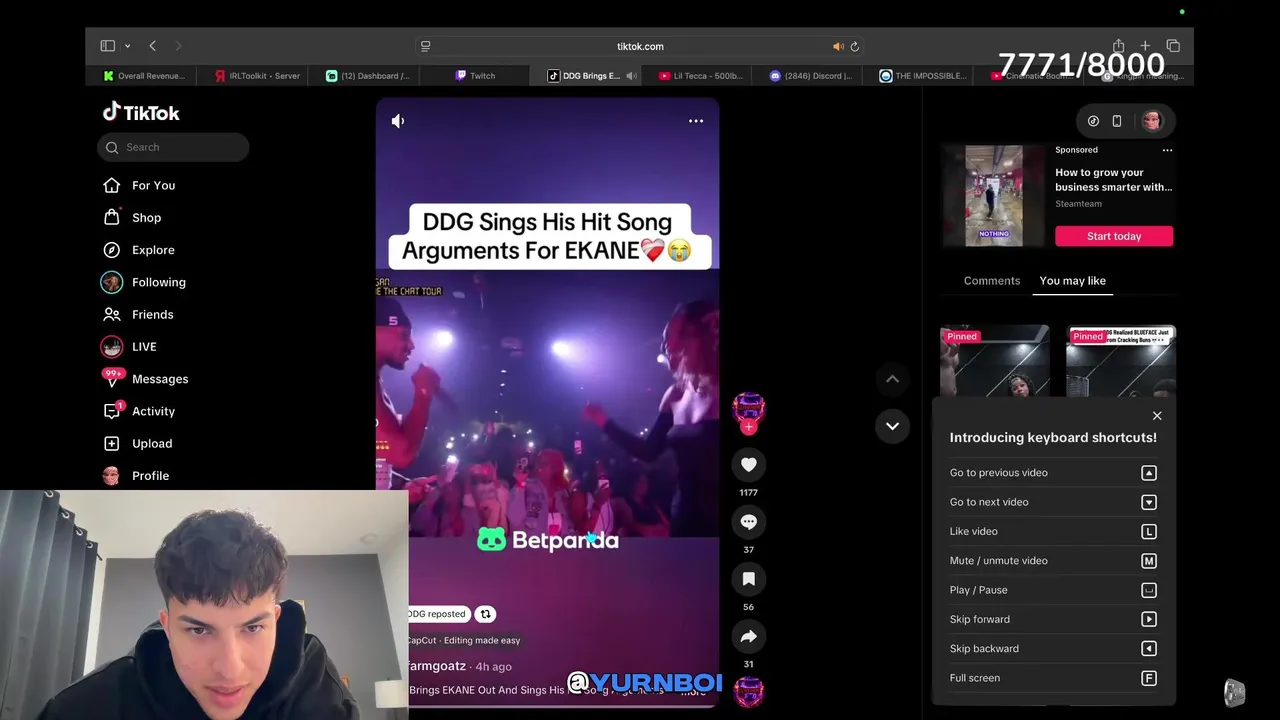
Task: Open get app phone icon
Action: (1117, 121)
